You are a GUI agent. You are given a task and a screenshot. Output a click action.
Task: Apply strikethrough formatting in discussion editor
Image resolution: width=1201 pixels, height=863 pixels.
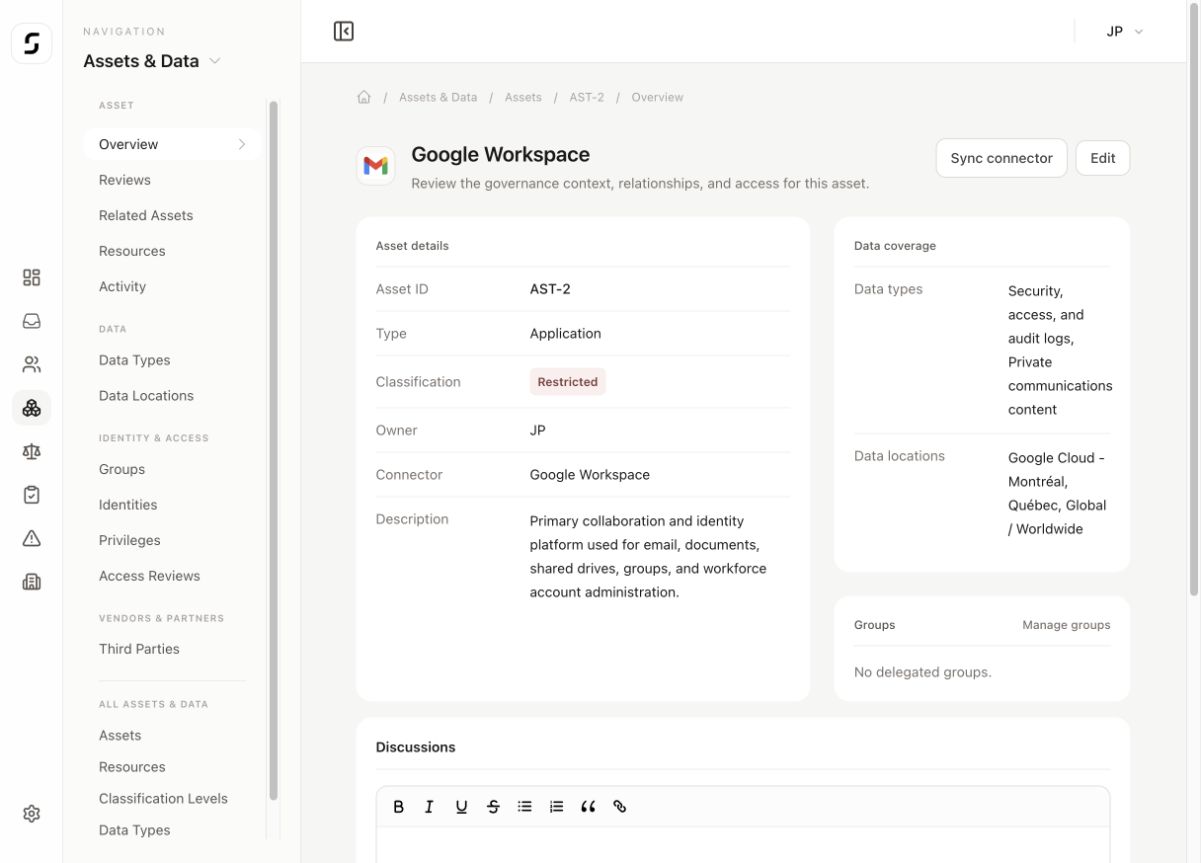(493, 806)
